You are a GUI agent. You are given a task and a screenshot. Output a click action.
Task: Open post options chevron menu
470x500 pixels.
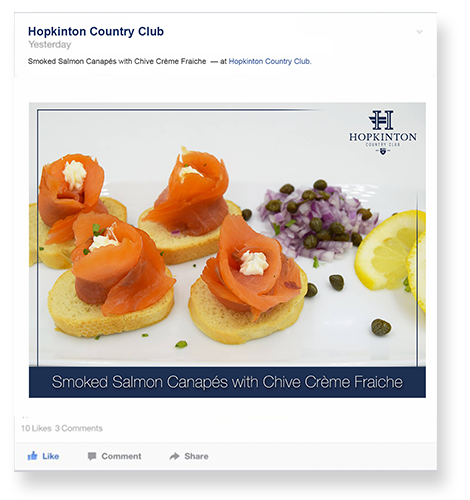(419, 32)
